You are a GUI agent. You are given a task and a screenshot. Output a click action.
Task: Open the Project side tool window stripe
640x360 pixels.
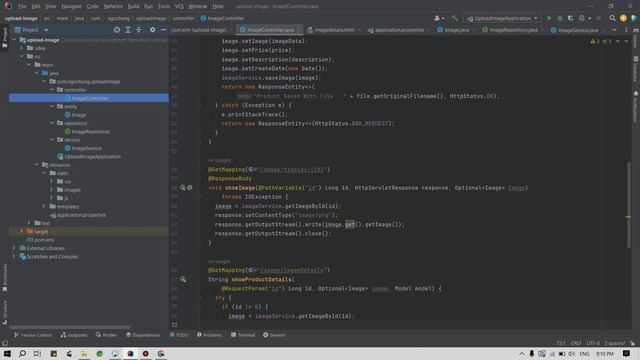click(x=4, y=37)
